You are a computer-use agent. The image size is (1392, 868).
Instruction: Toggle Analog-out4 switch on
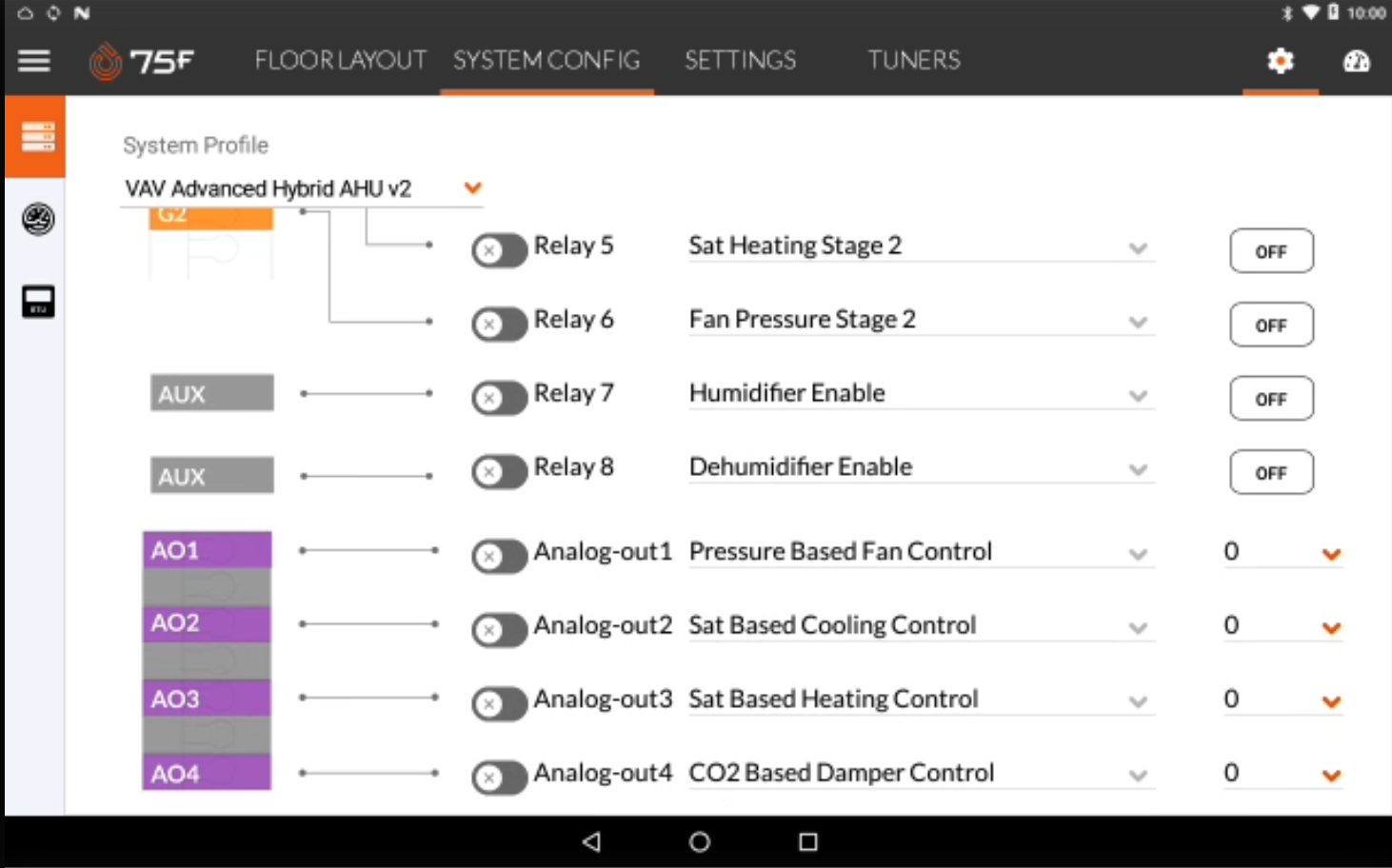tap(499, 778)
